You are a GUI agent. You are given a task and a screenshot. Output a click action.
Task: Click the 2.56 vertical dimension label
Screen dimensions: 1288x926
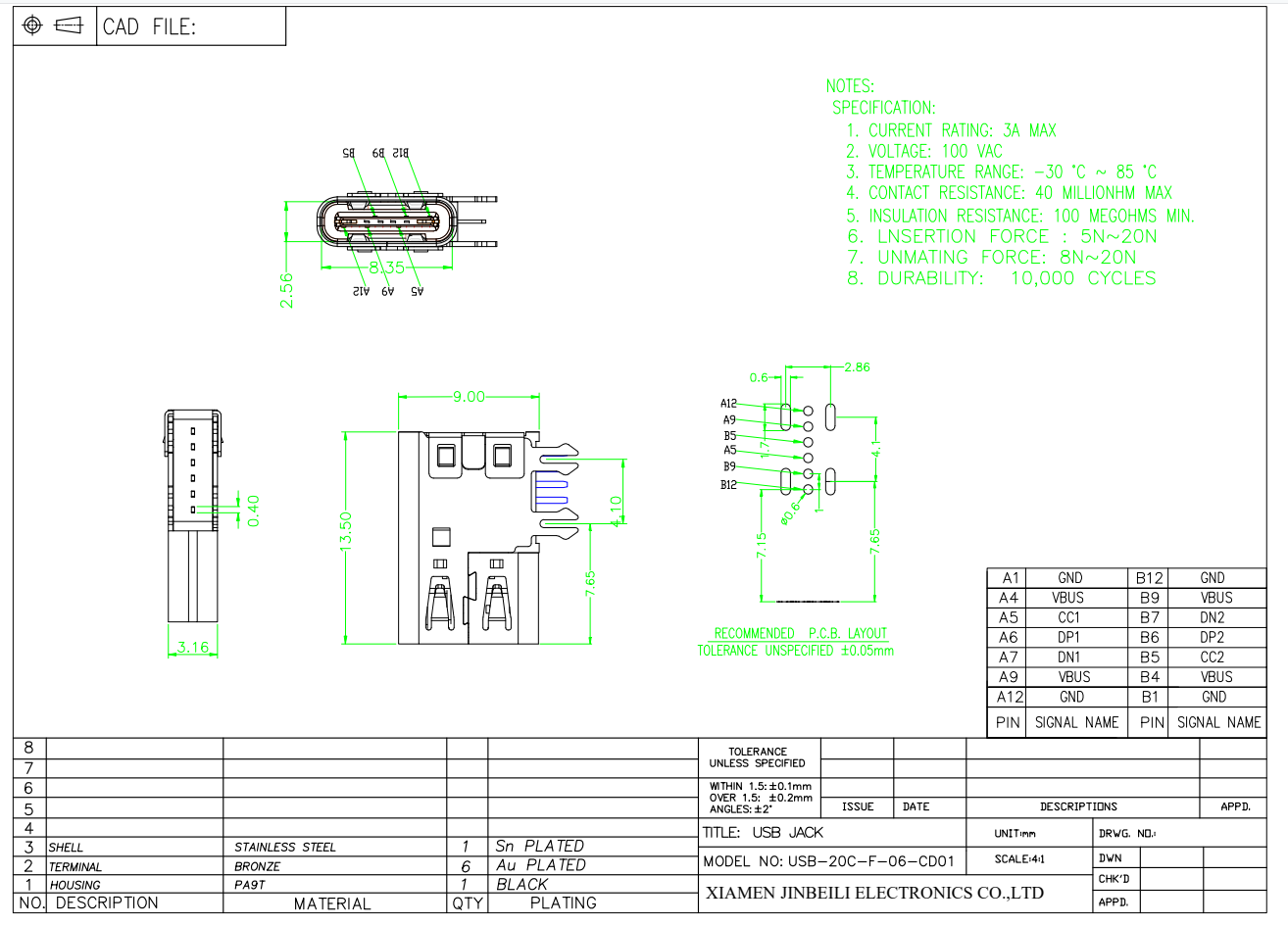286,290
